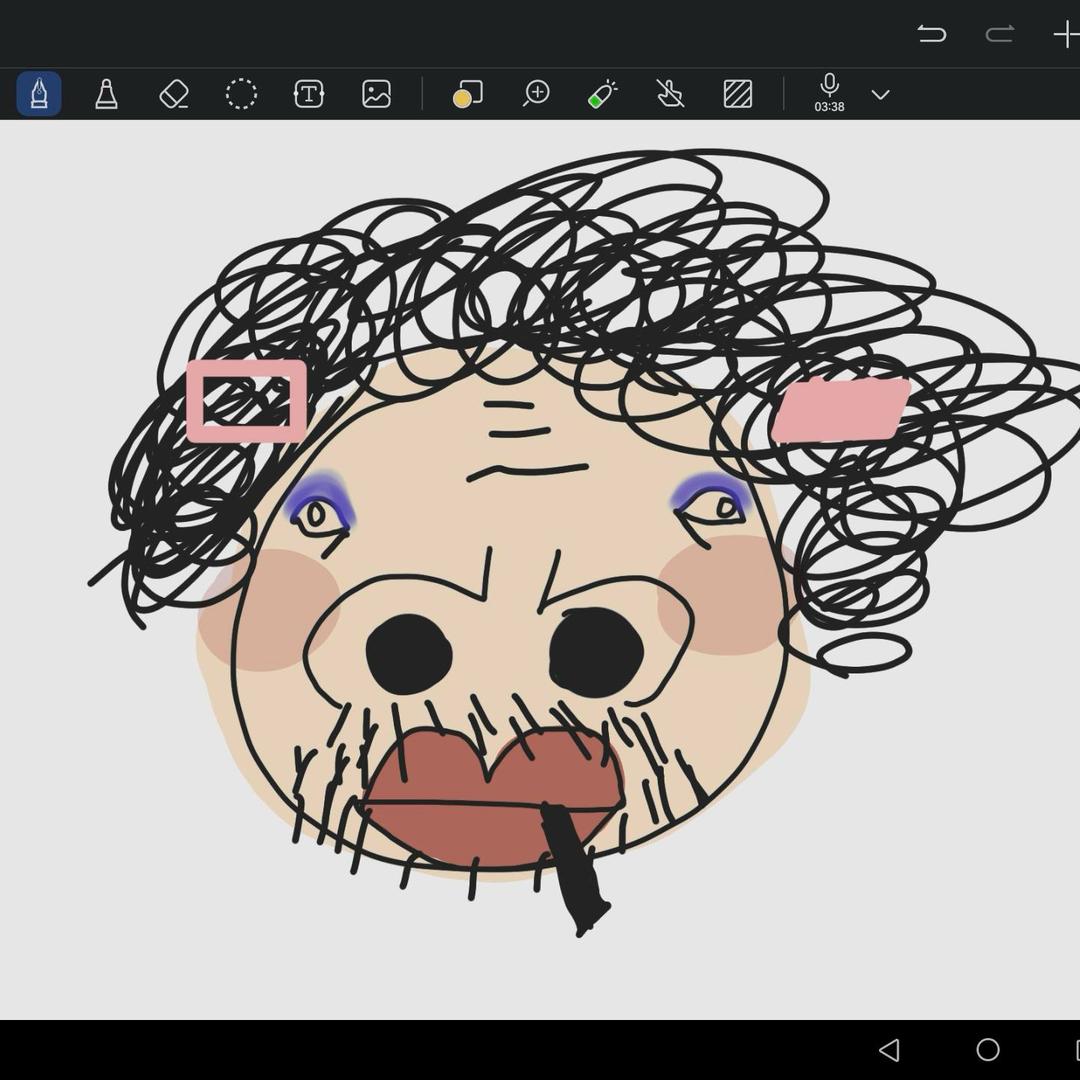Toggle finger touch drawing mode
Image resolution: width=1080 pixels, height=1080 pixels.
670,94
